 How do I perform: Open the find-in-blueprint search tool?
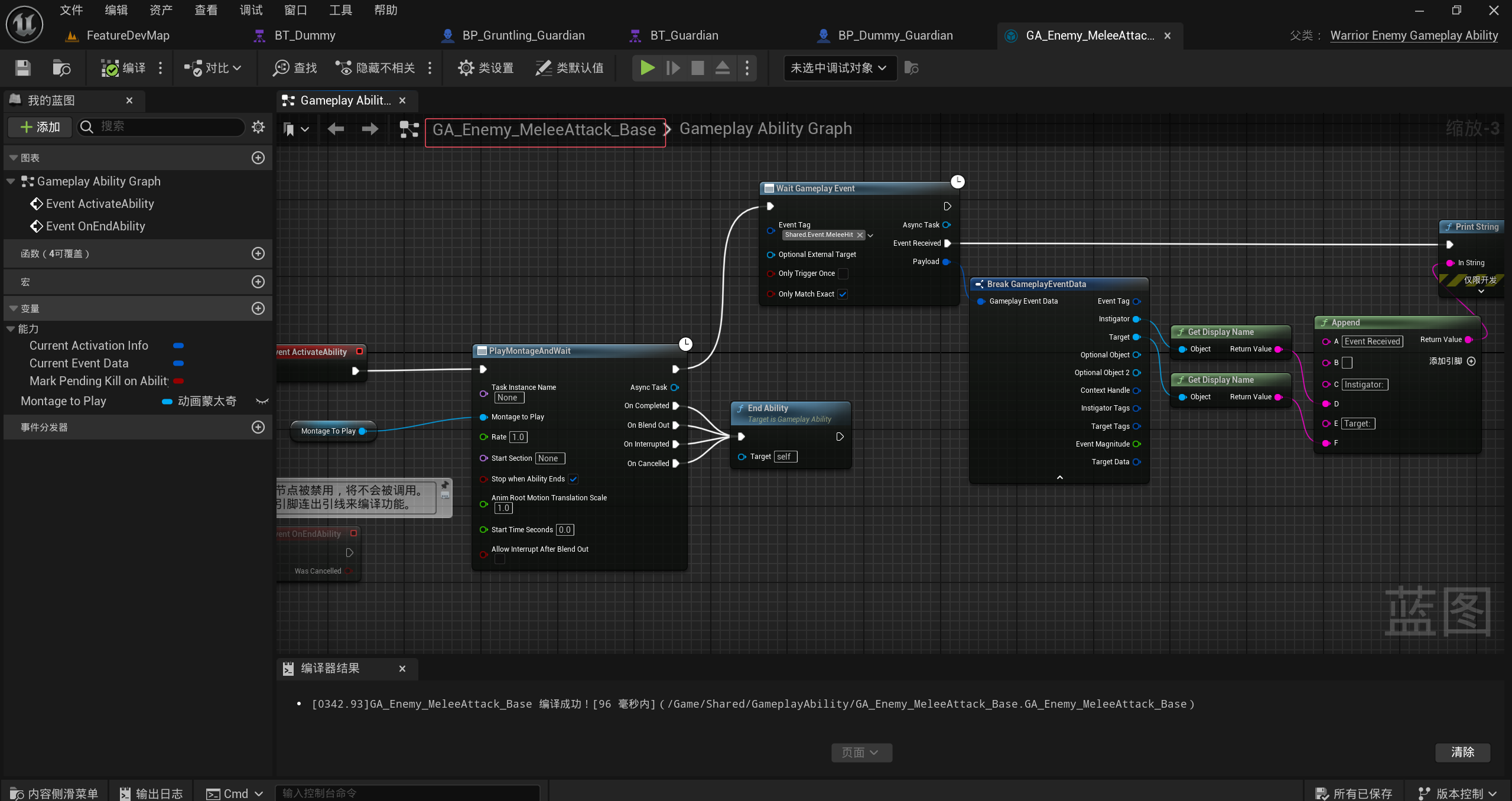(x=295, y=68)
